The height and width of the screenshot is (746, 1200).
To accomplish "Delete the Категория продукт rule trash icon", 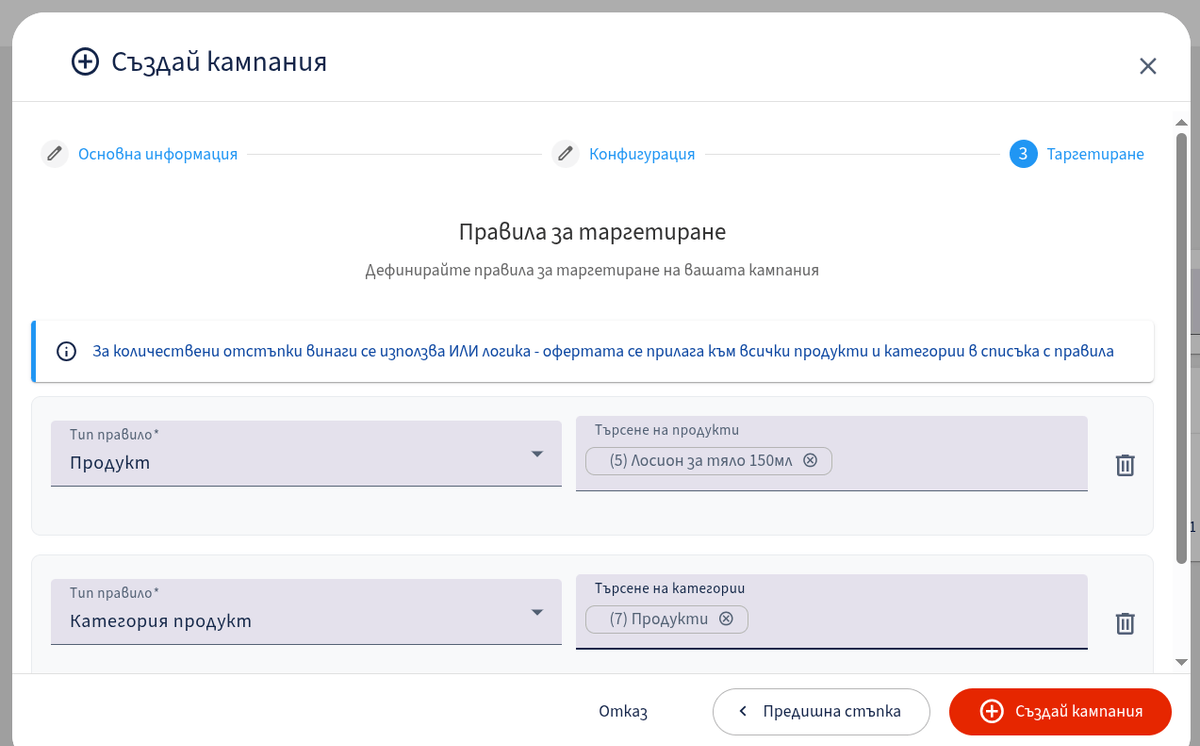I will [1125, 623].
